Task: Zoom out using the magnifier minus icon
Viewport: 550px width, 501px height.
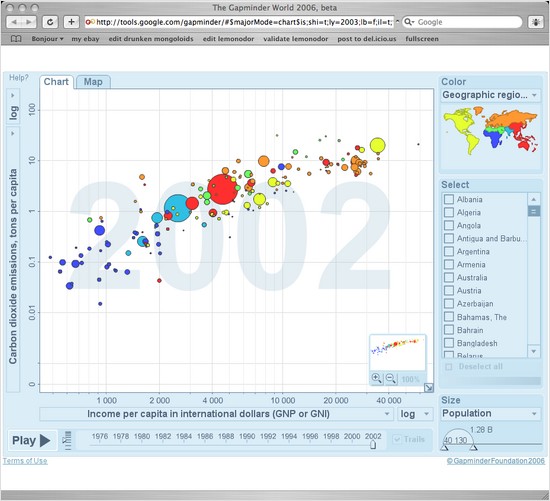Action: pyautogui.click(x=390, y=378)
